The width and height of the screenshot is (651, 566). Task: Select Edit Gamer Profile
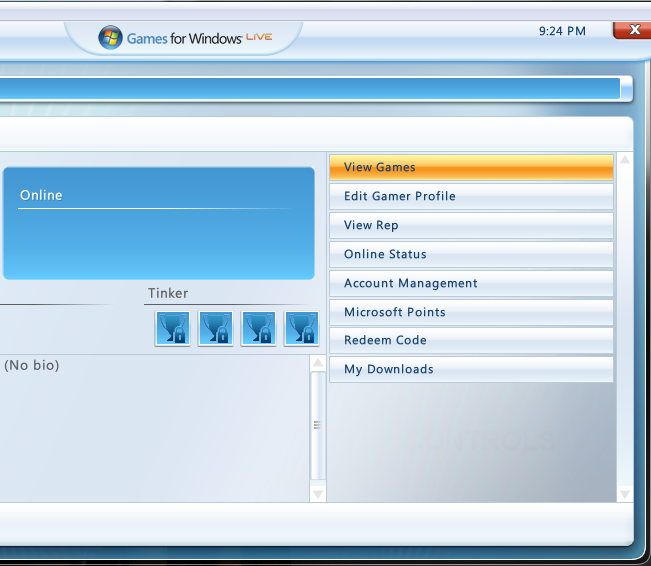click(471, 196)
